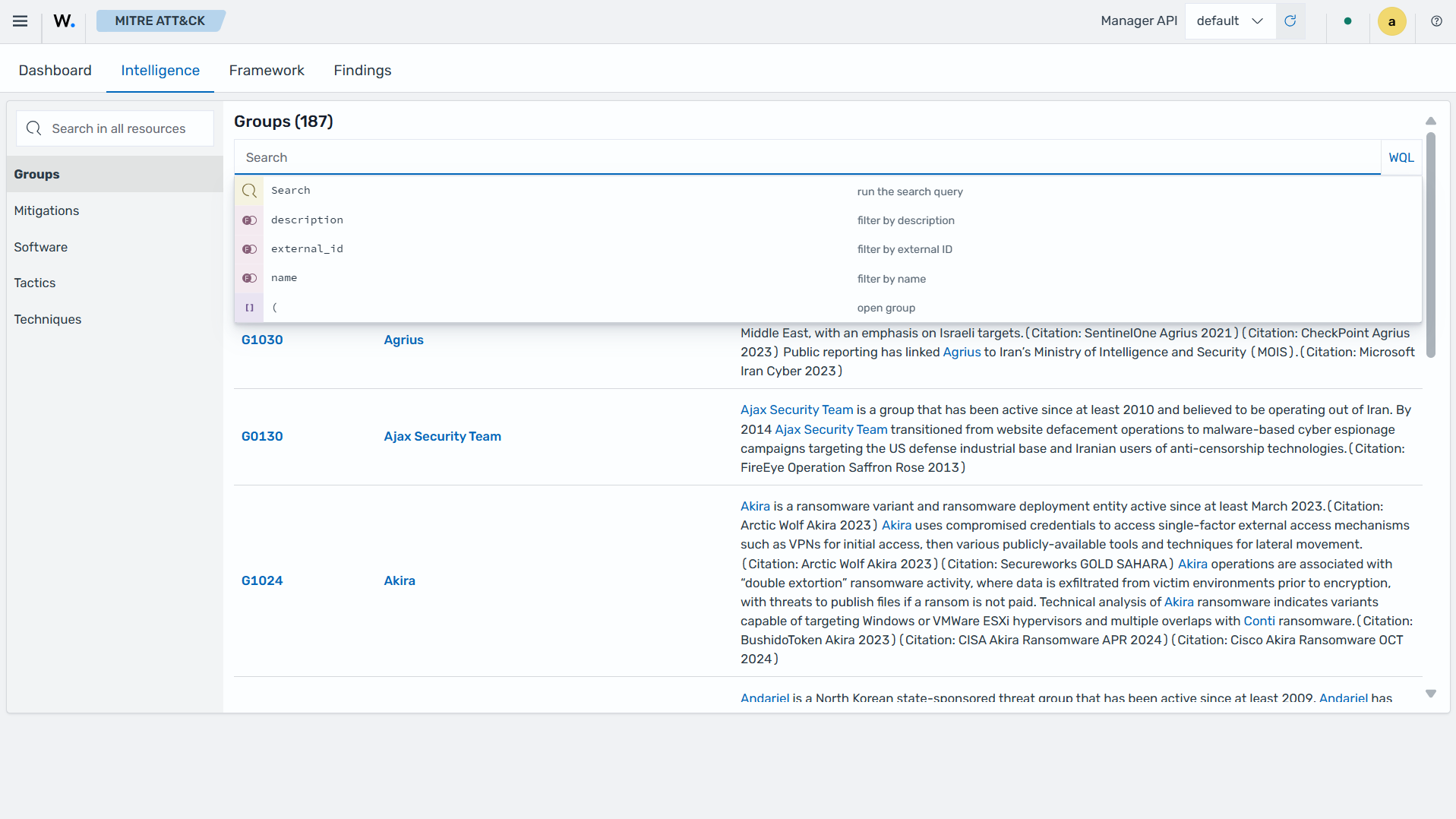Switch to the Findings tab
Screen dimensions: 1456x819
pos(362,71)
